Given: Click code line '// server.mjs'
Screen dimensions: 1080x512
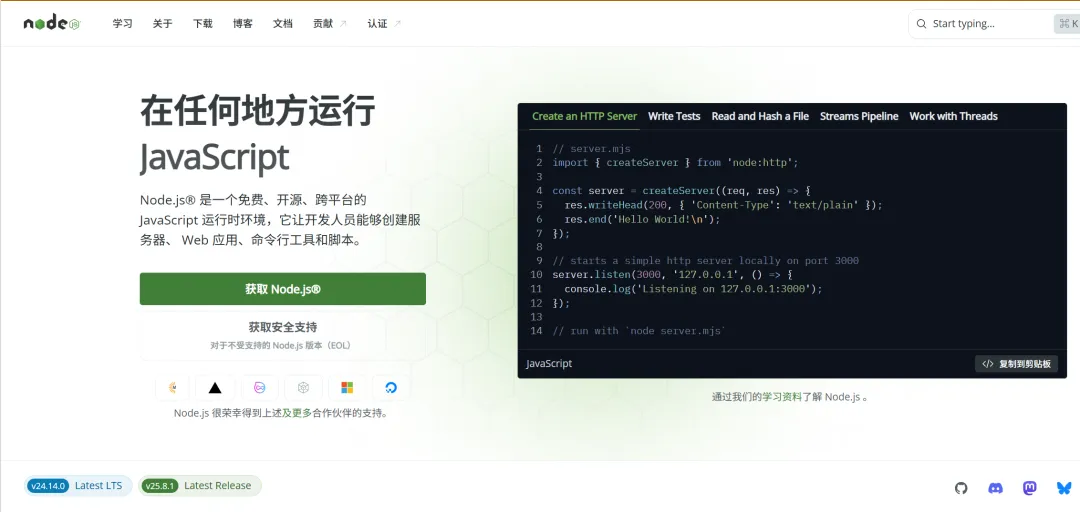Looking at the screenshot, I should pyautogui.click(x=591, y=149).
